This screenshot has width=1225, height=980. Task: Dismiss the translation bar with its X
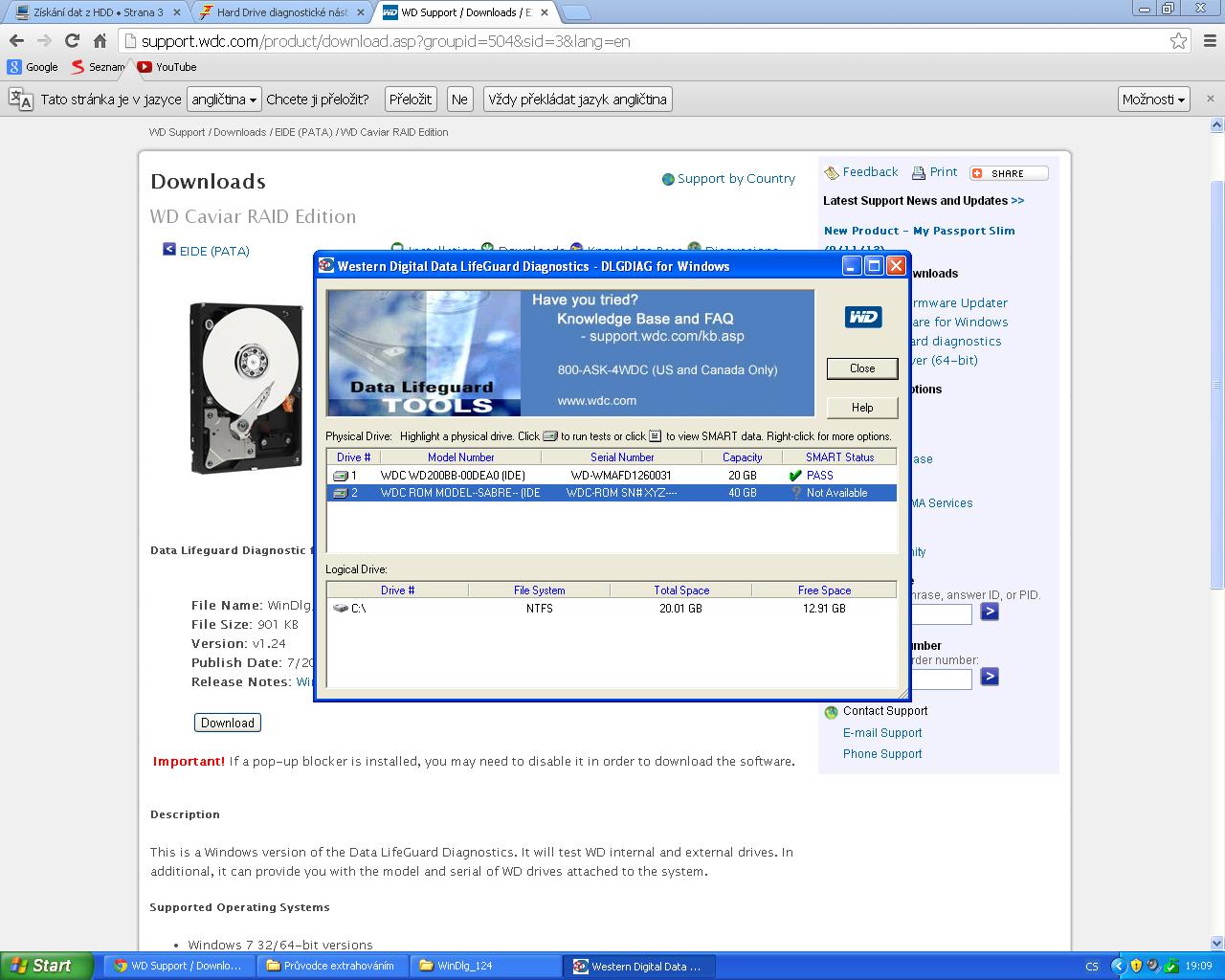point(1210,99)
